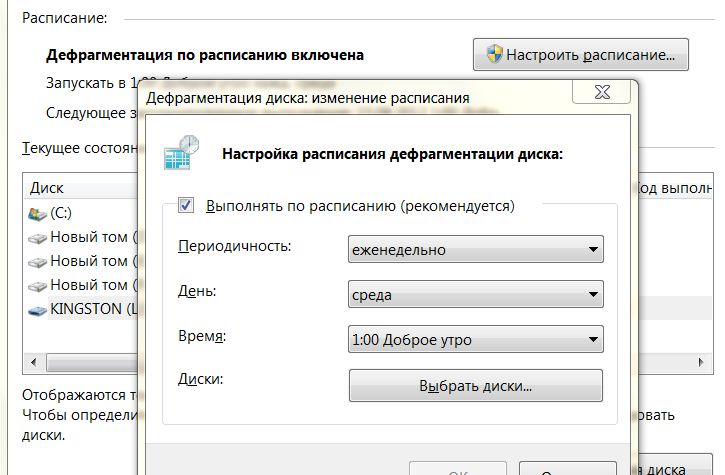Click first Новый том drive icon

point(37,238)
